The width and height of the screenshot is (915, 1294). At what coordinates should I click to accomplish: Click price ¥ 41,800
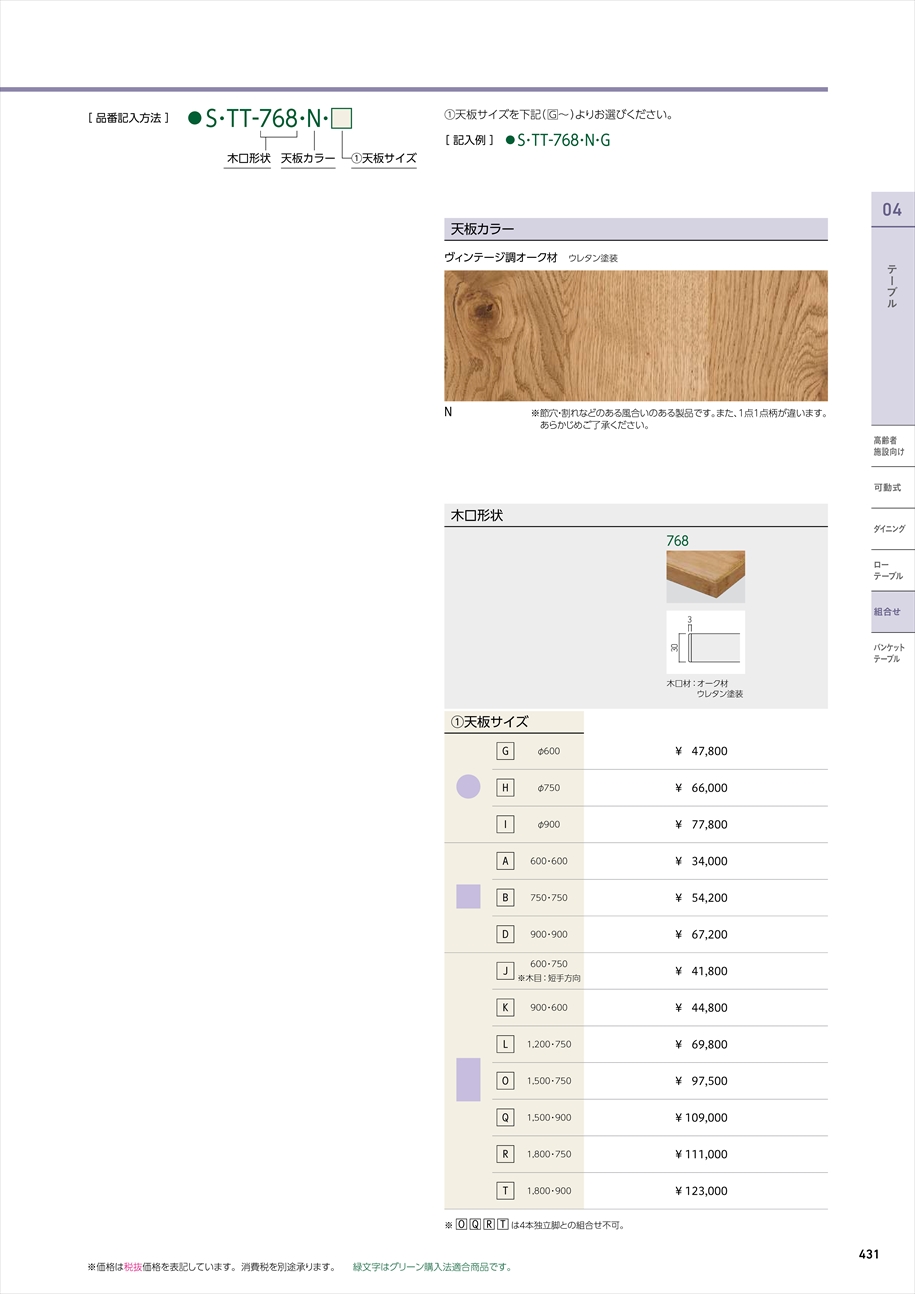tap(701, 971)
